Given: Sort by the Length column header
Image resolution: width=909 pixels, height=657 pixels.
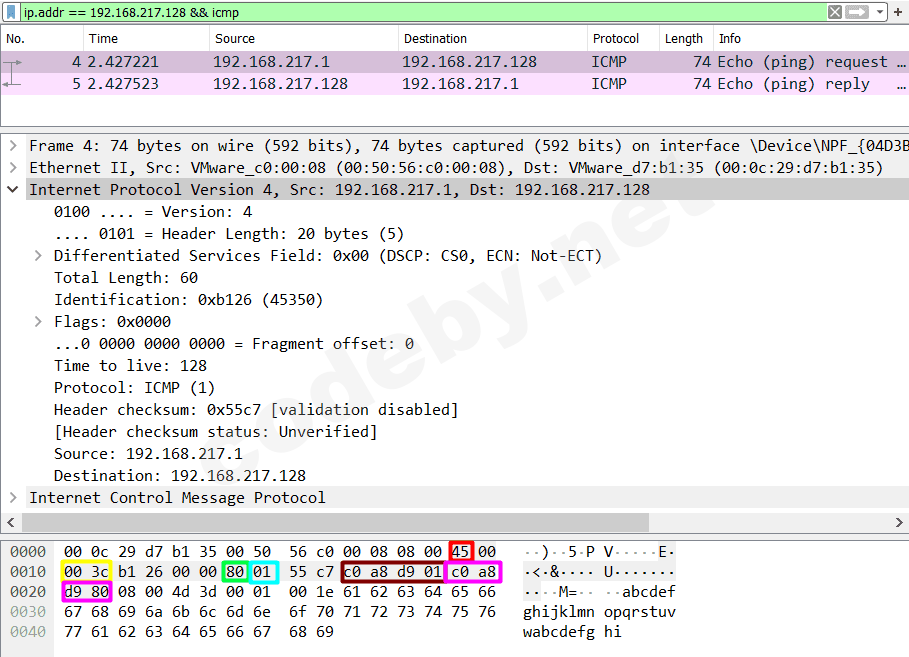Looking at the screenshot, I should 686,38.
